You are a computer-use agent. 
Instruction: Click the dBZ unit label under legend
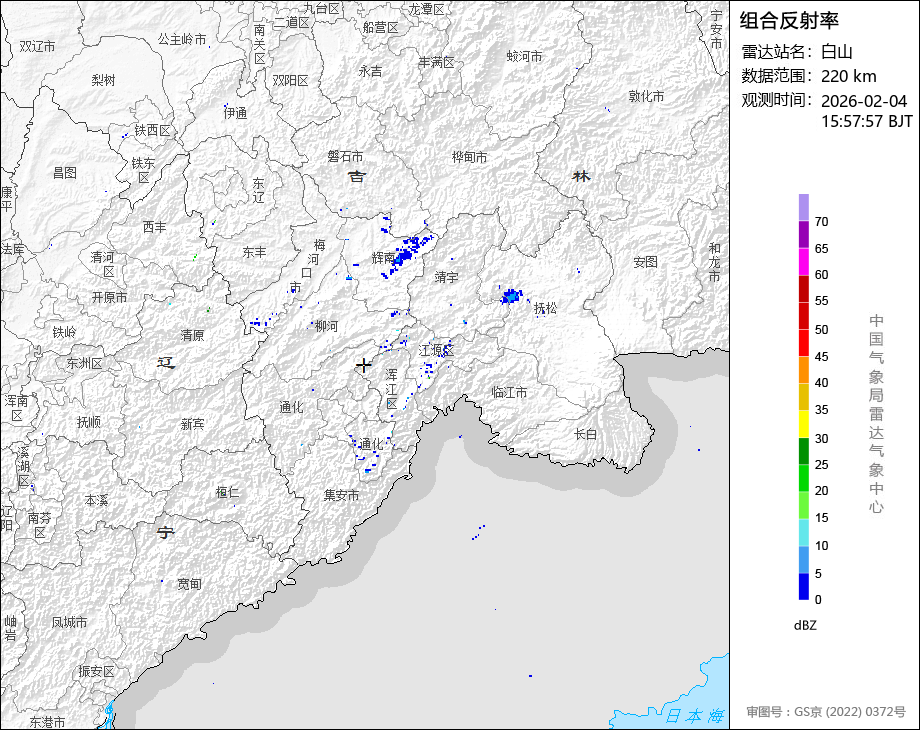tap(805, 626)
